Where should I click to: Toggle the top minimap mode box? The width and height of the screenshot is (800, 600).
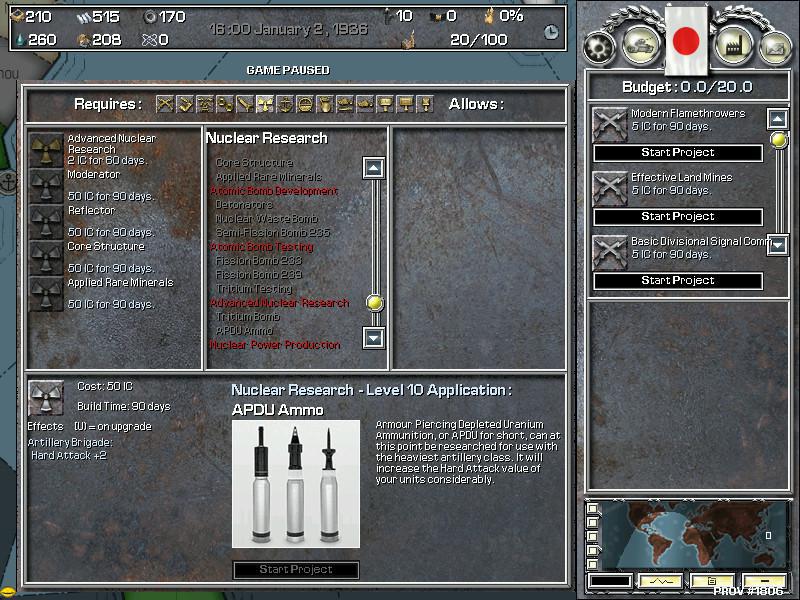tap(593, 510)
